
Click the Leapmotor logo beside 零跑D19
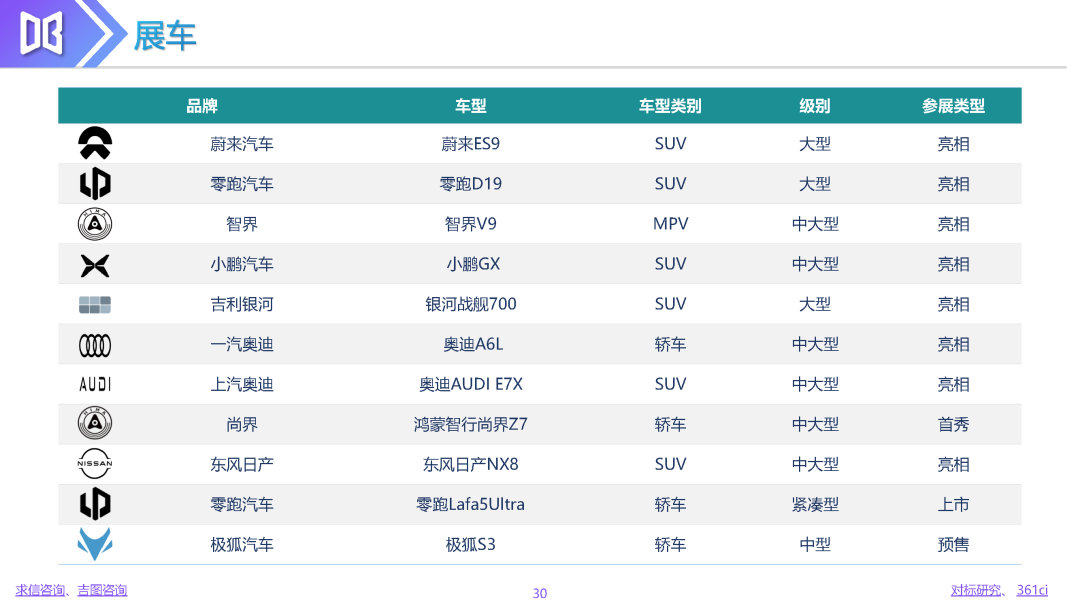coord(95,184)
